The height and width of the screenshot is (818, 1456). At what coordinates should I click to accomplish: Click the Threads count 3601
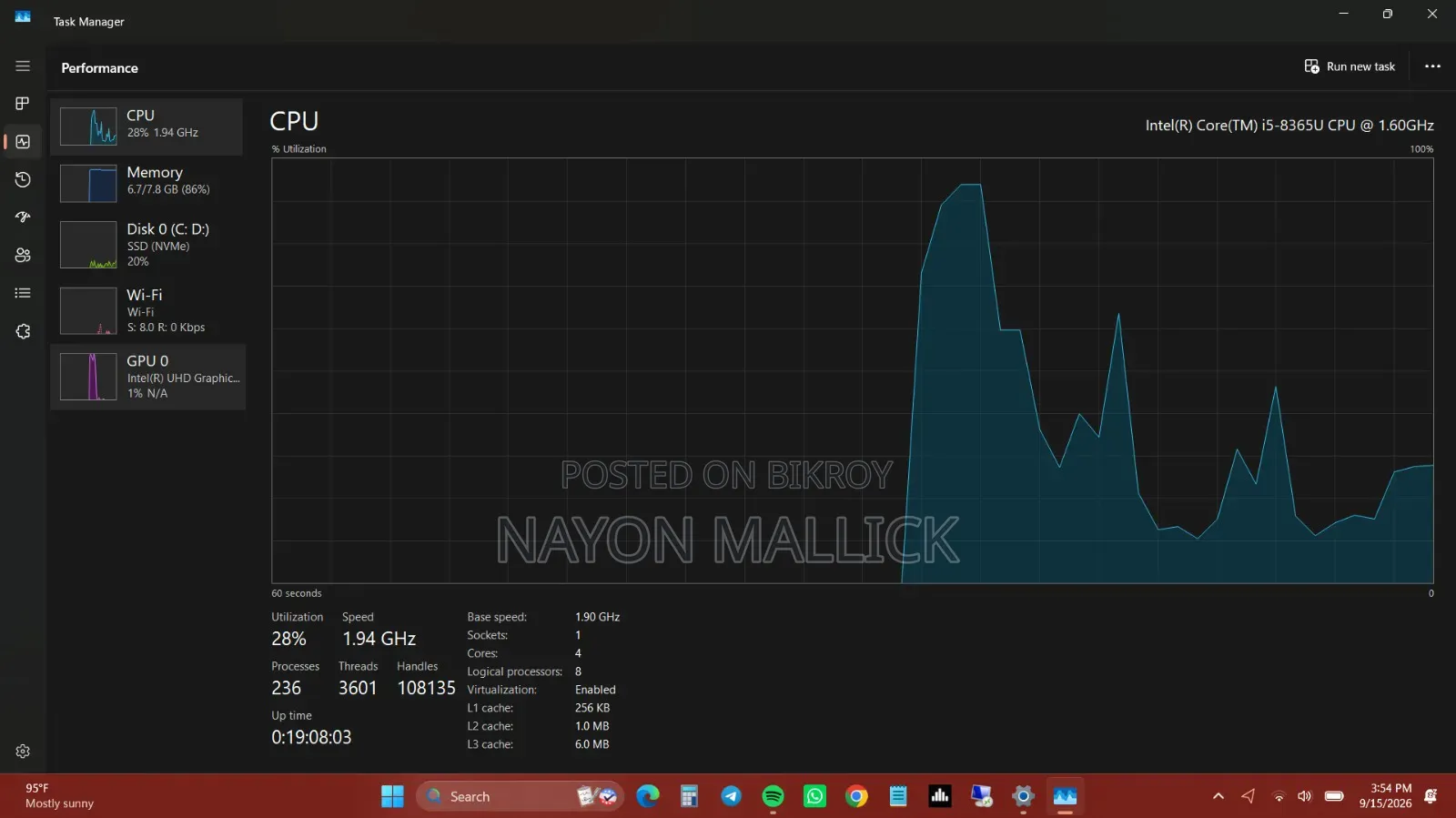pos(358,688)
